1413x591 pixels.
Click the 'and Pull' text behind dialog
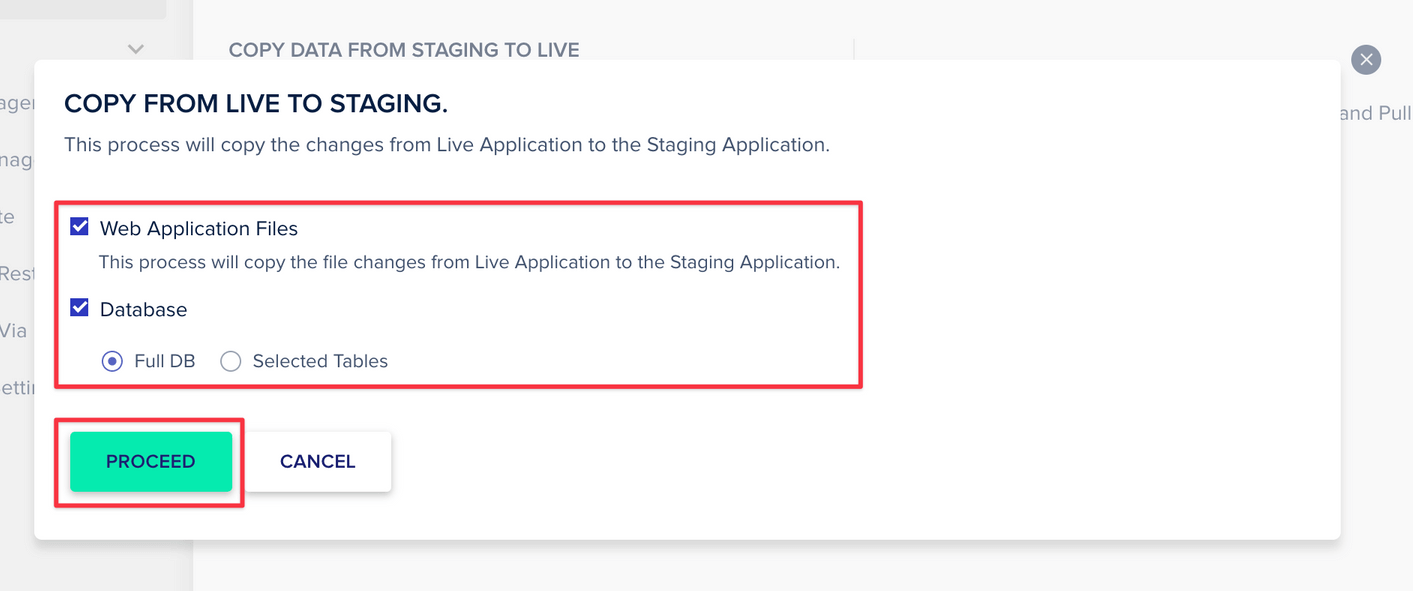click(1376, 113)
